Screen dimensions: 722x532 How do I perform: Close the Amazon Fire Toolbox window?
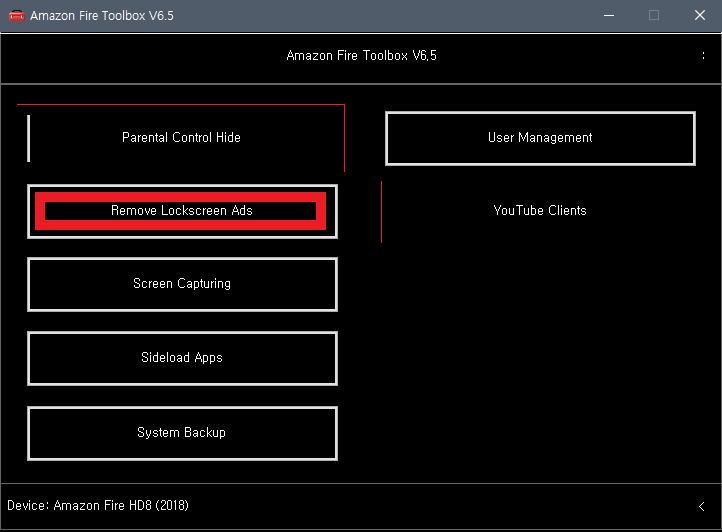pos(699,15)
